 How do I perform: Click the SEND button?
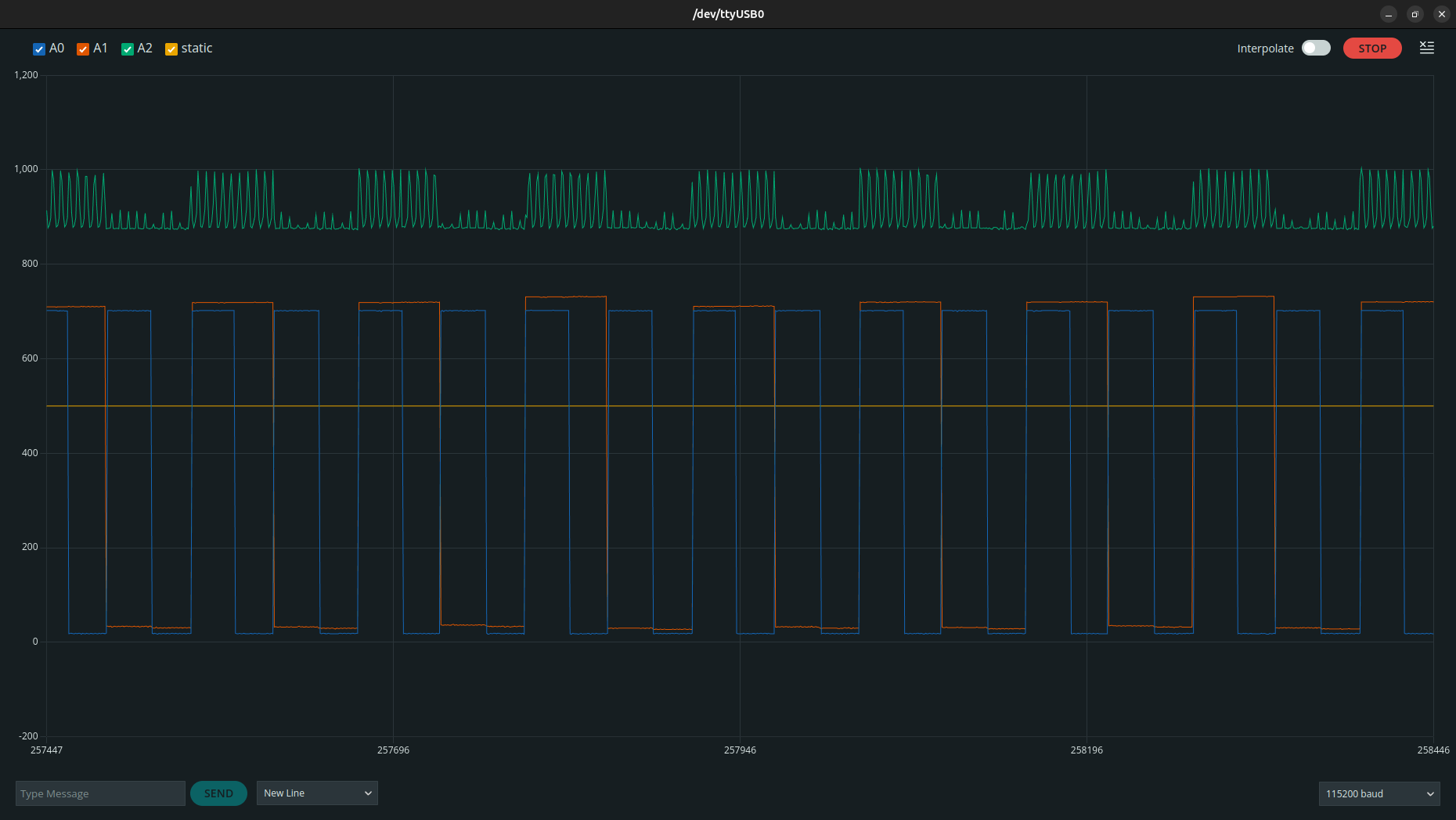click(x=218, y=793)
